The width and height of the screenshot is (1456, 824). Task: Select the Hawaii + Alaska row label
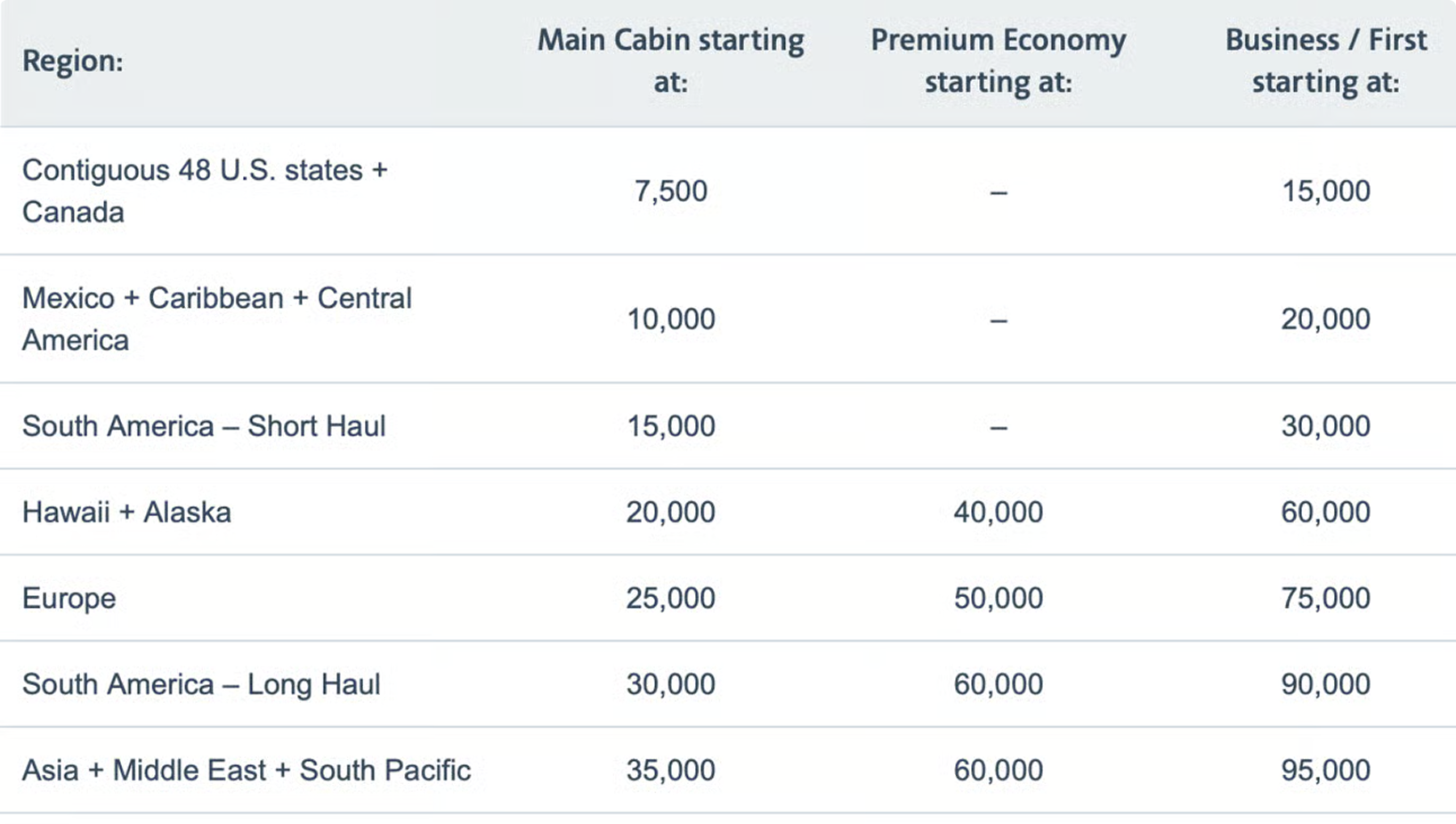click(126, 513)
